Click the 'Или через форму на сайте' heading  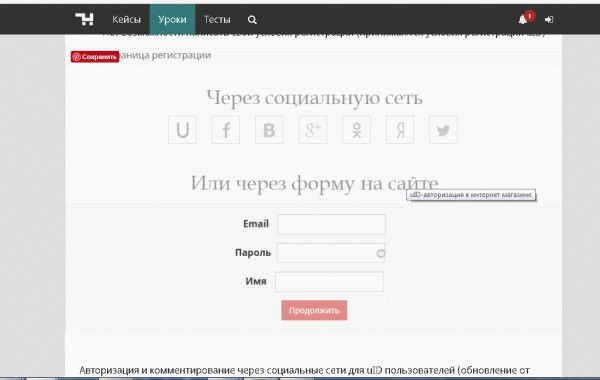pyautogui.click(x=314, y=184)
